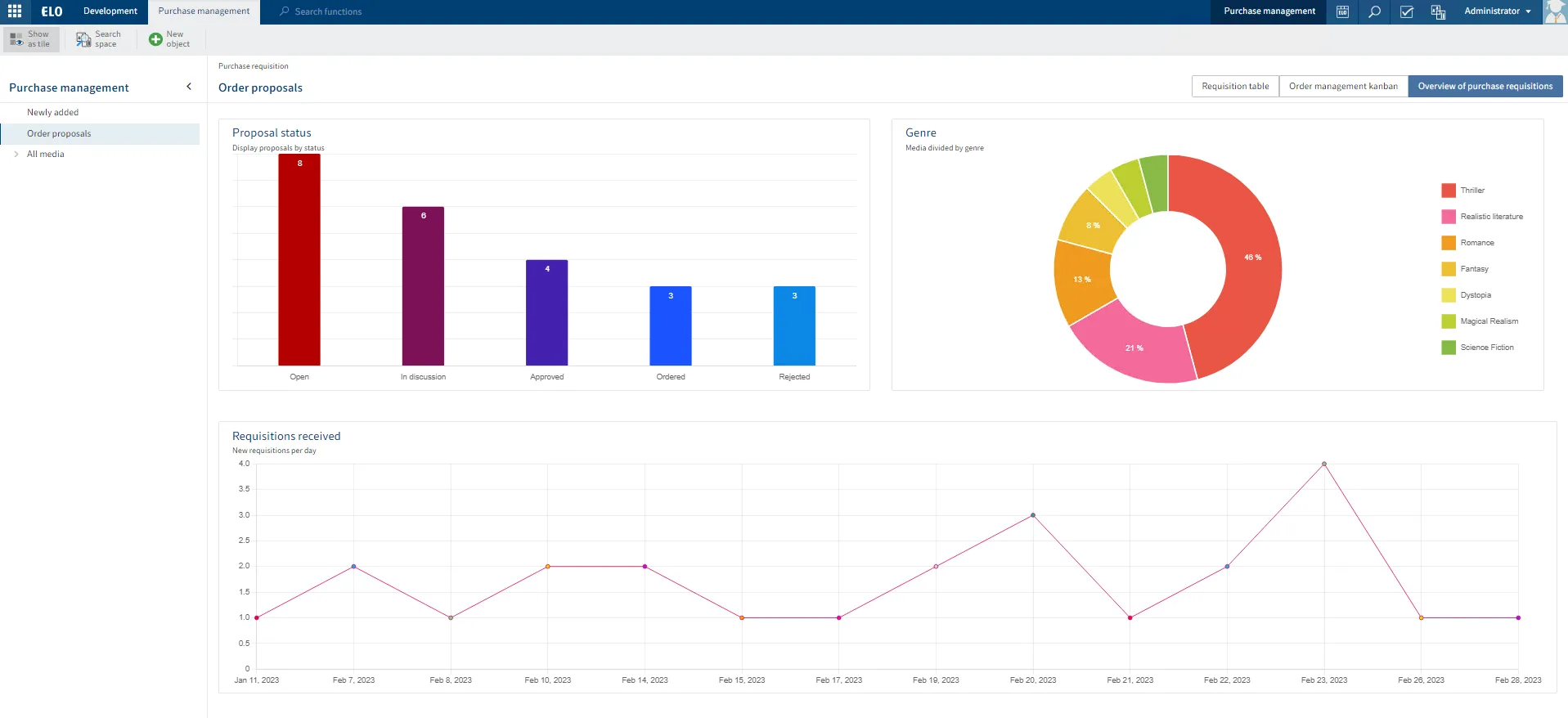Open the user avatar picture
1568x718 pixels.
click(x=1555, y=11)
